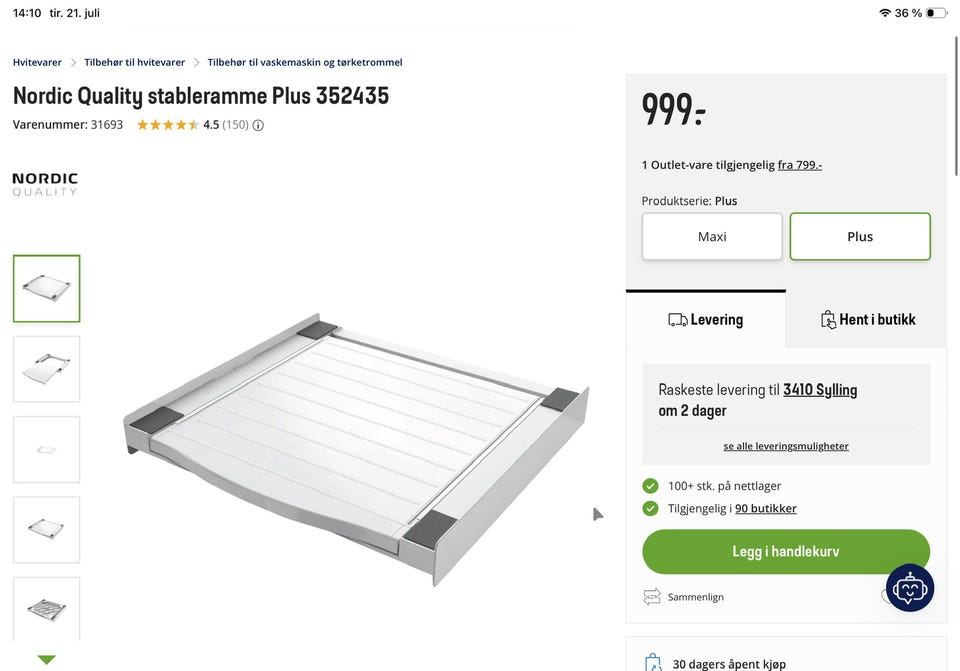
Task: Open Tilbehør til hvitevarer breadcrumb
Action: 134,62
